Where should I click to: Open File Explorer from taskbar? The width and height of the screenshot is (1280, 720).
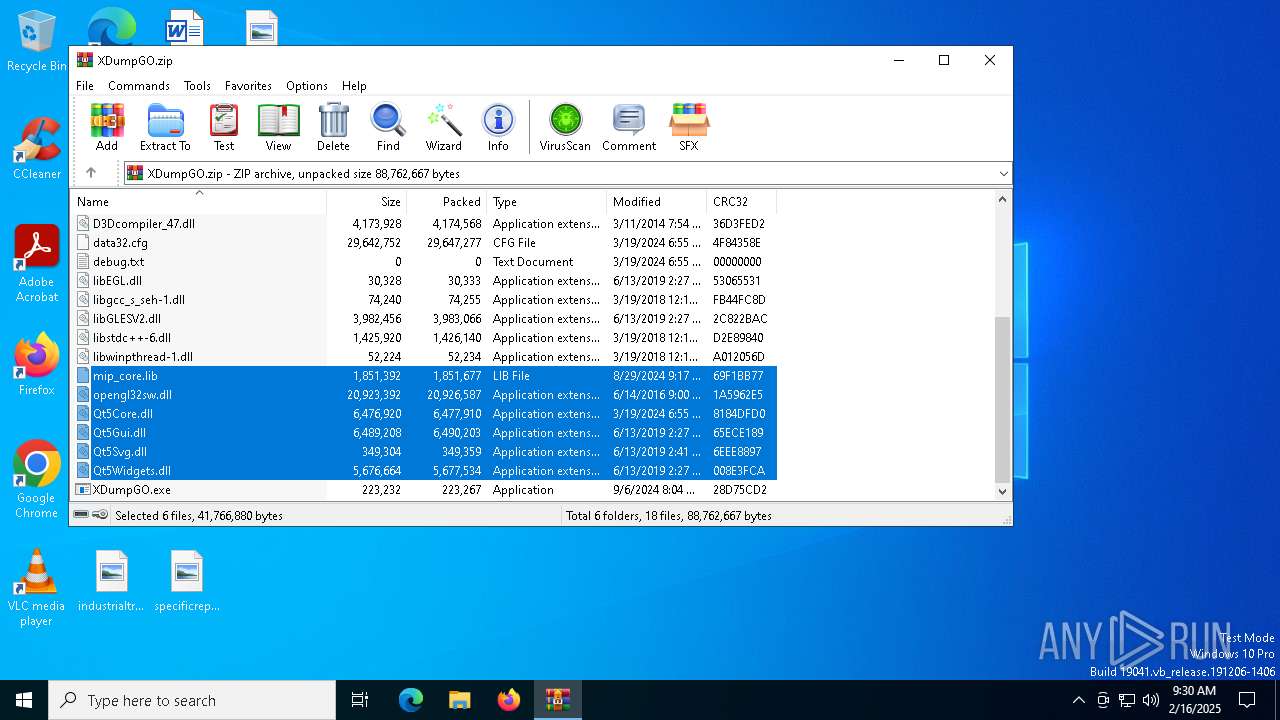tap(460, 700)
